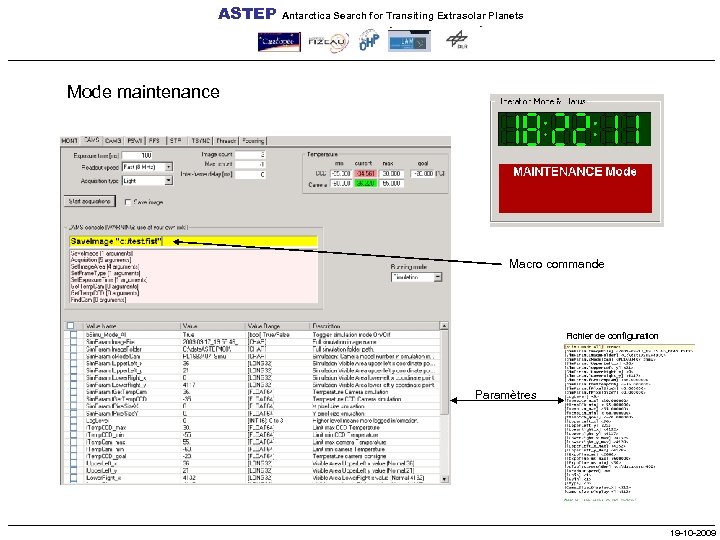Switch to the TSYNC tab
Image resolution: width=720 pixels, height=540 pixels.
(201, 141)
